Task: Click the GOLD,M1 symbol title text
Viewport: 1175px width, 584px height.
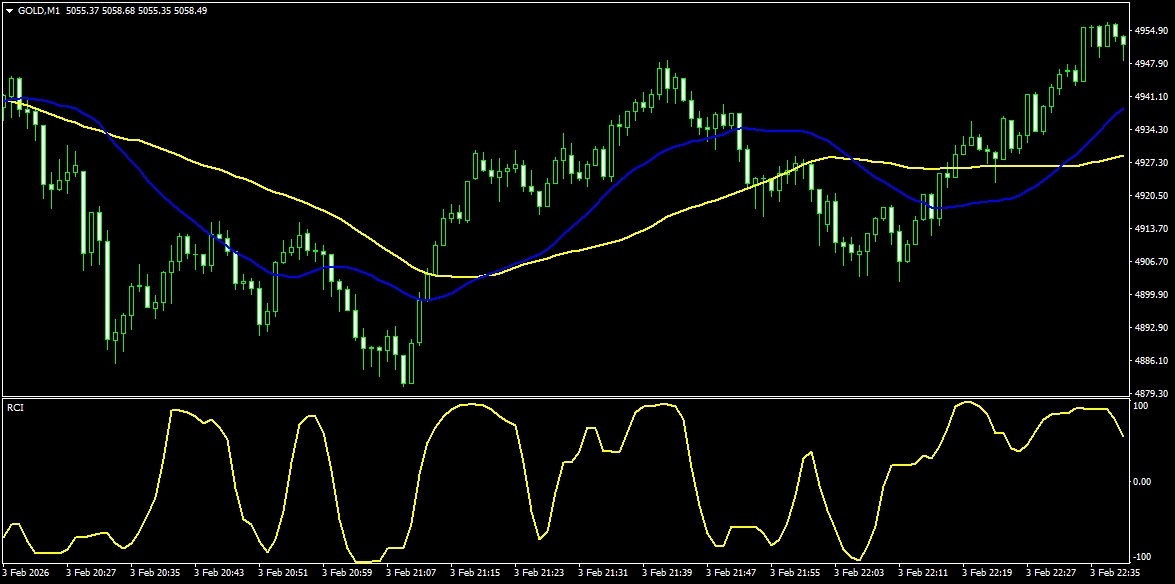Action: (40, 9)
